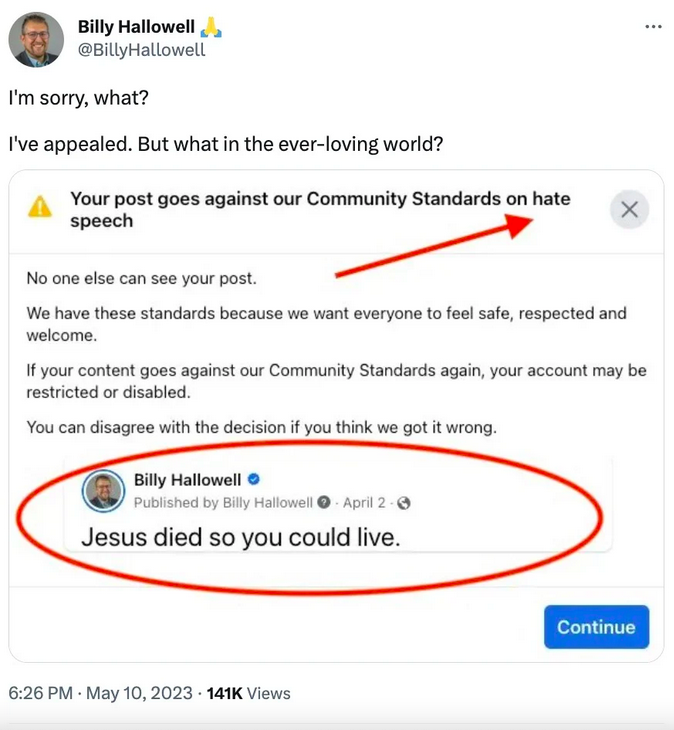674x730 pixels.
Task: Click the question mark icon after Published by
Action: pyautogui.click(x=323, y=502)
